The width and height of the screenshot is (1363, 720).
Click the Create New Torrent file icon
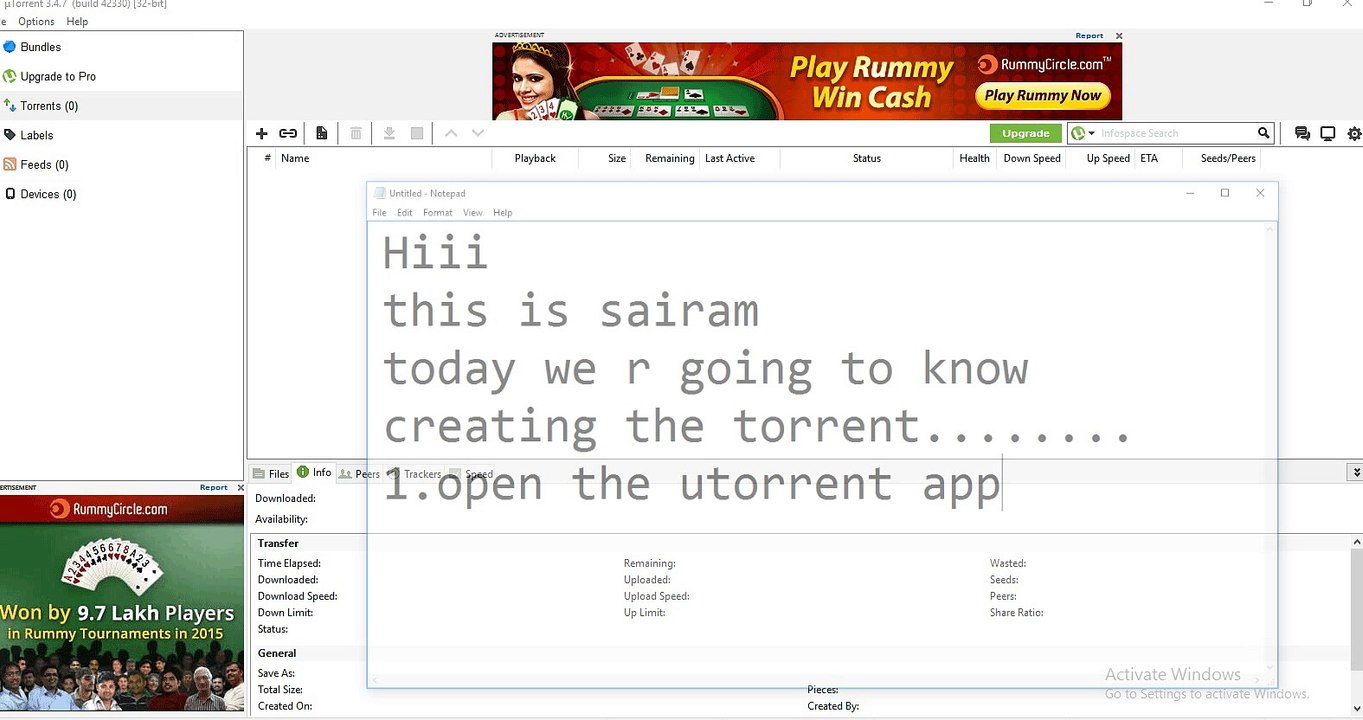pyautogui.click(x=322, y=133)
